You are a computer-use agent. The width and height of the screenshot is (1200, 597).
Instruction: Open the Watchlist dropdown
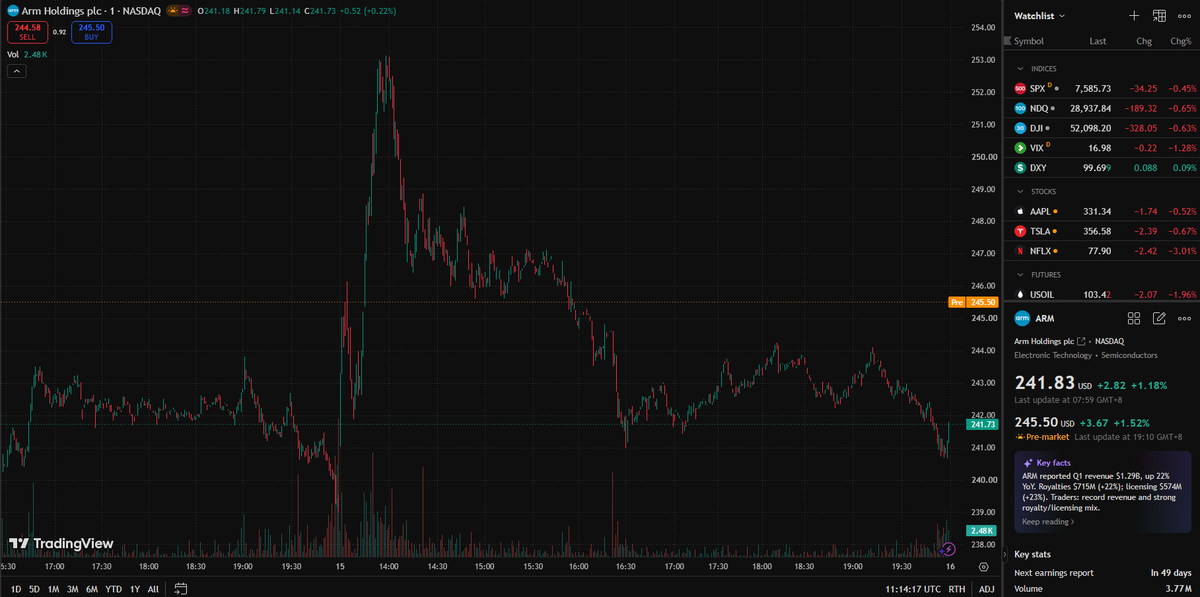[1040, 15]
